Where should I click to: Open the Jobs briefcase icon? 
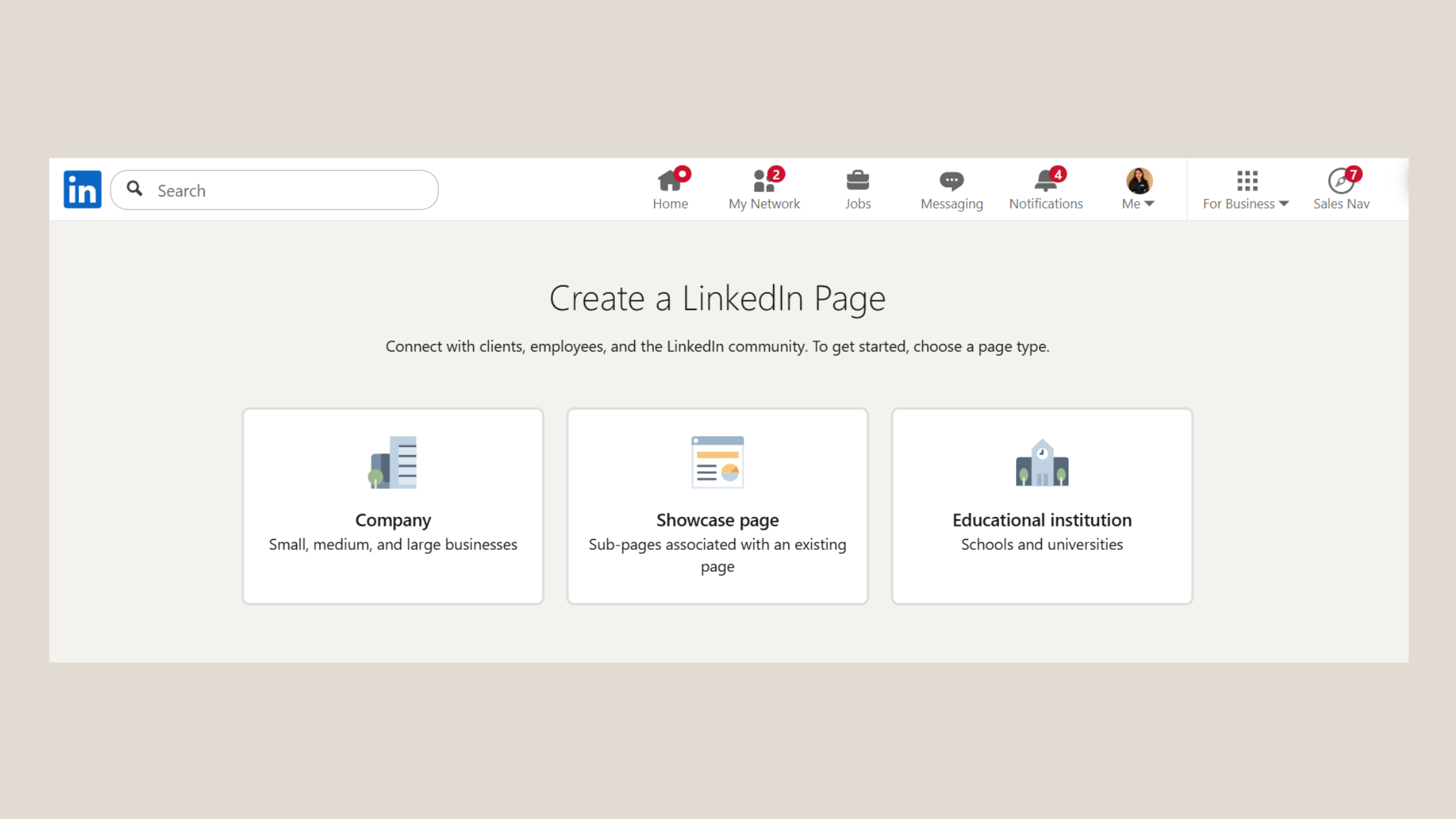point(858,181)
